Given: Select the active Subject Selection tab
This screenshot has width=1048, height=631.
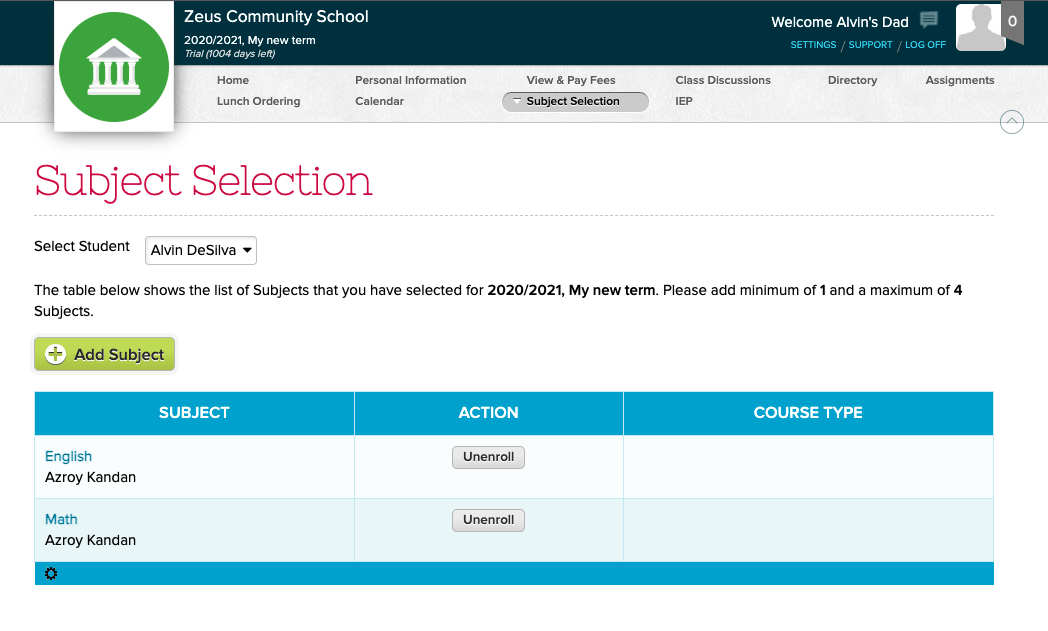Looking at the screenshot, I should pos(575,102).
